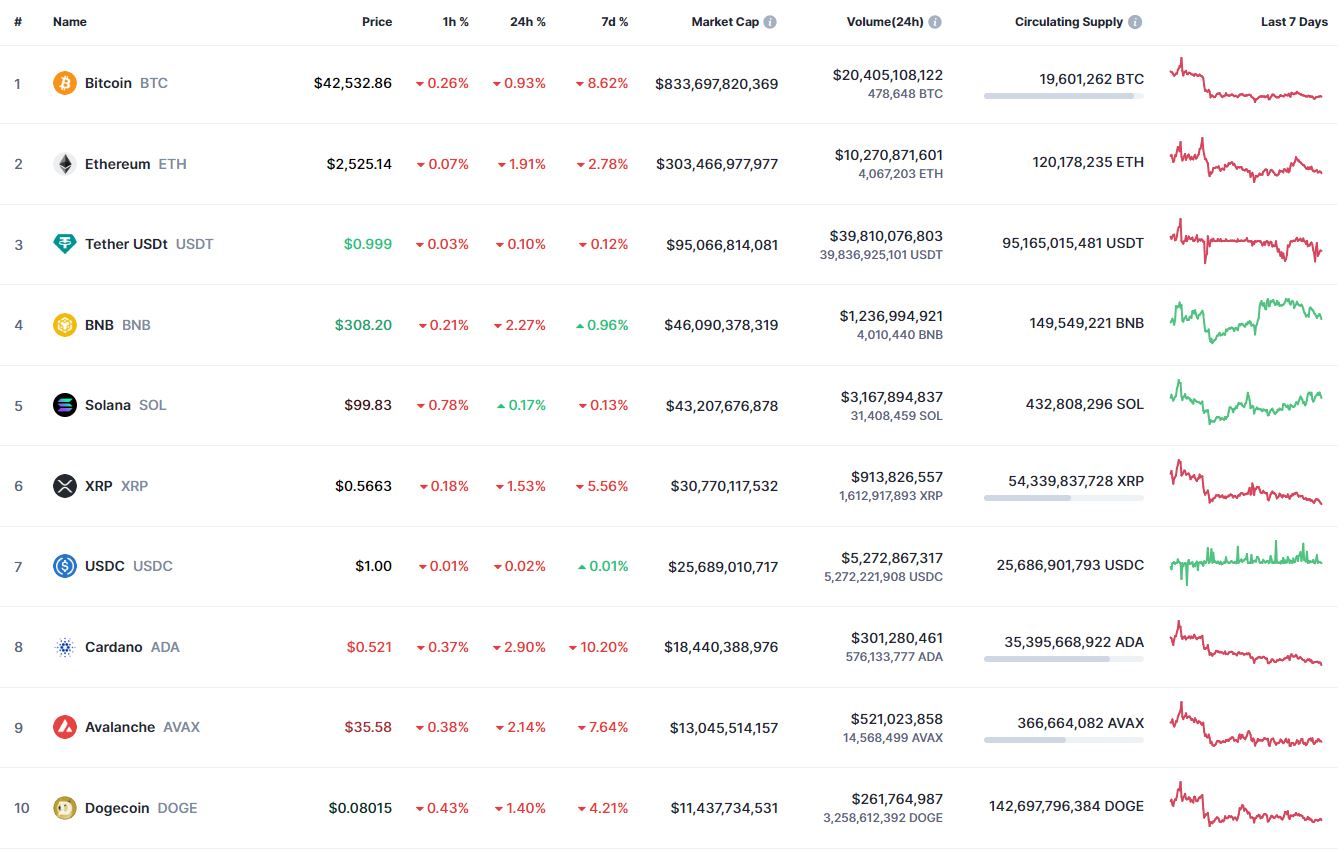Open BNB last 7 days sparkline chart
Viewport: 1344px width, 852px height.
(1246, 320)
